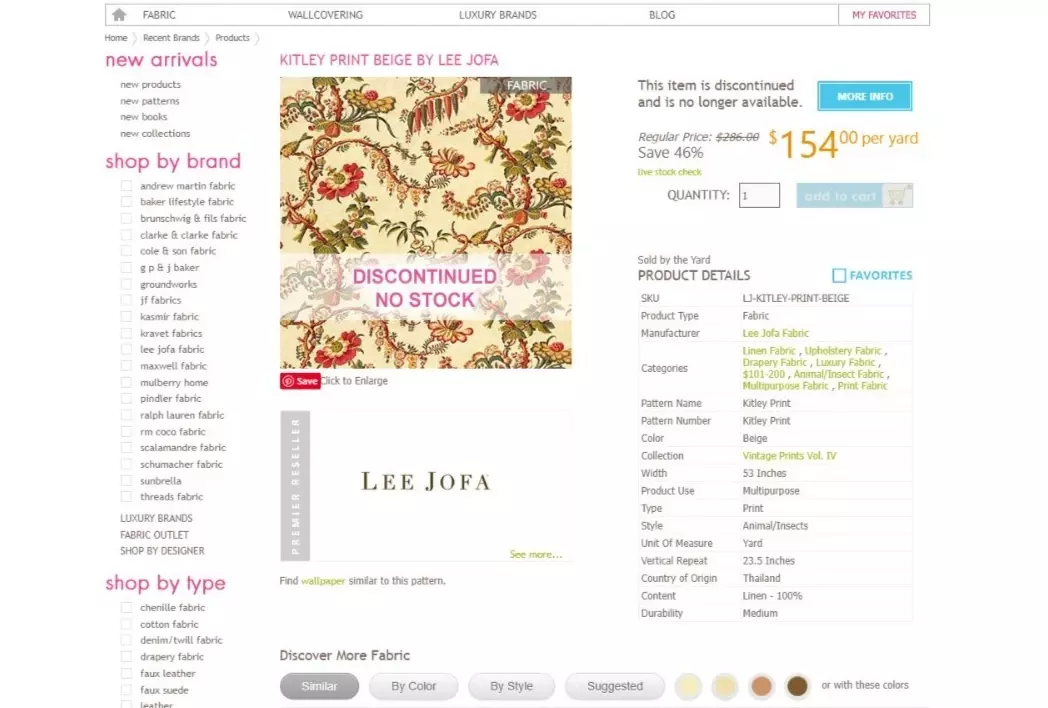Open the Wallcovering menu

(325, 15)
